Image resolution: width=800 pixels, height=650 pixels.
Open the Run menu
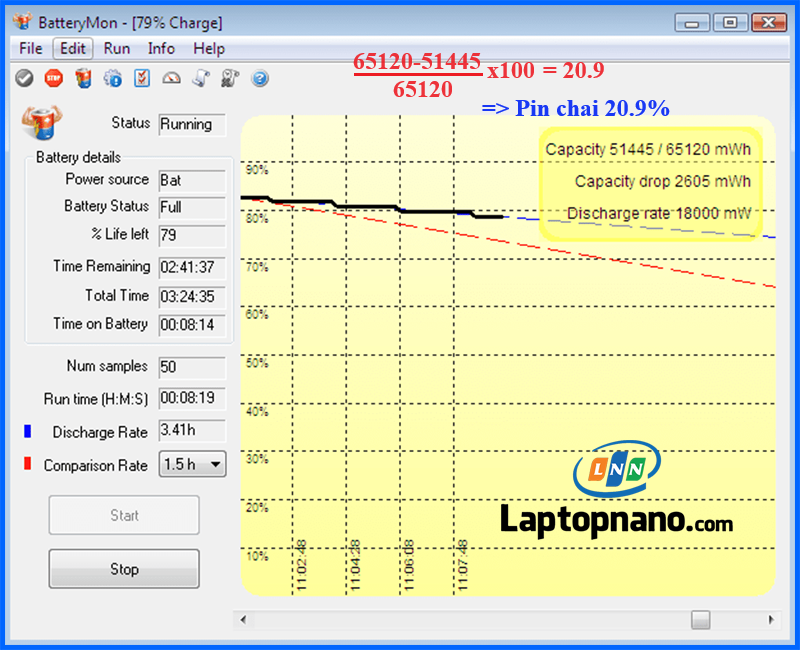pos(117,48)
